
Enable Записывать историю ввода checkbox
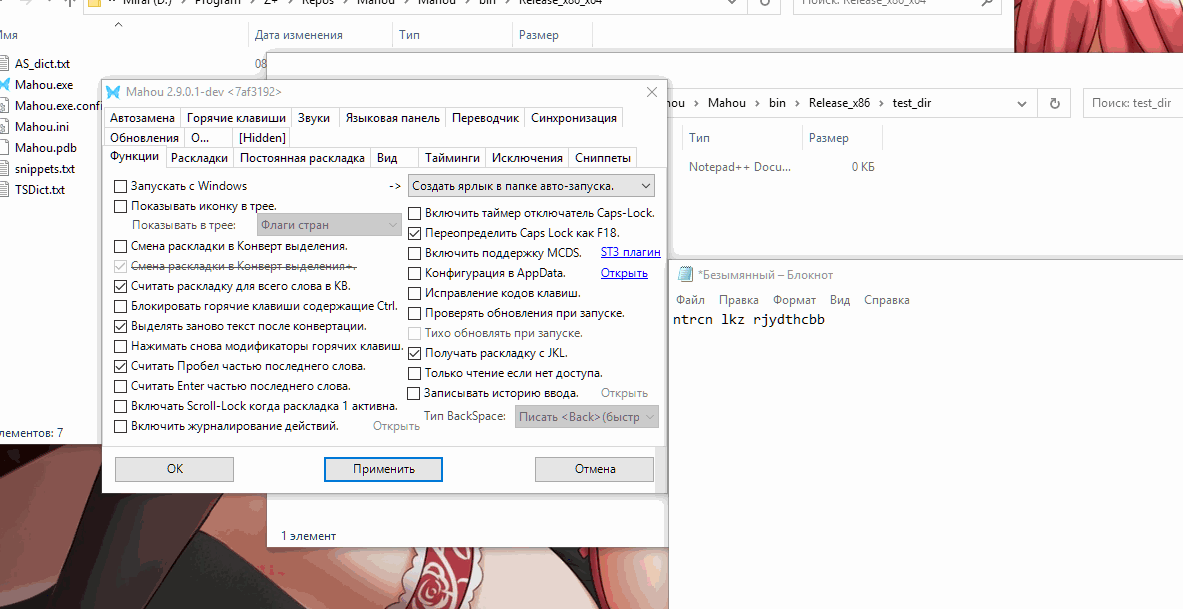[413, 393]
